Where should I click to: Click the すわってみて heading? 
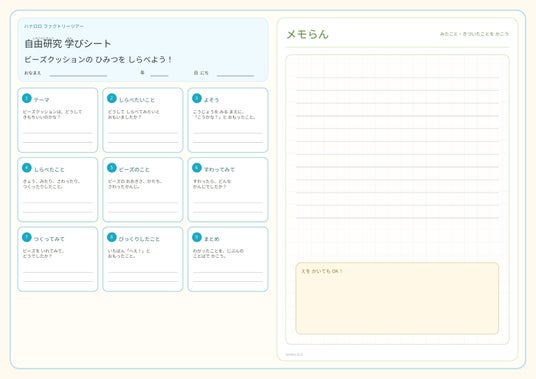(x=219, y=170)
